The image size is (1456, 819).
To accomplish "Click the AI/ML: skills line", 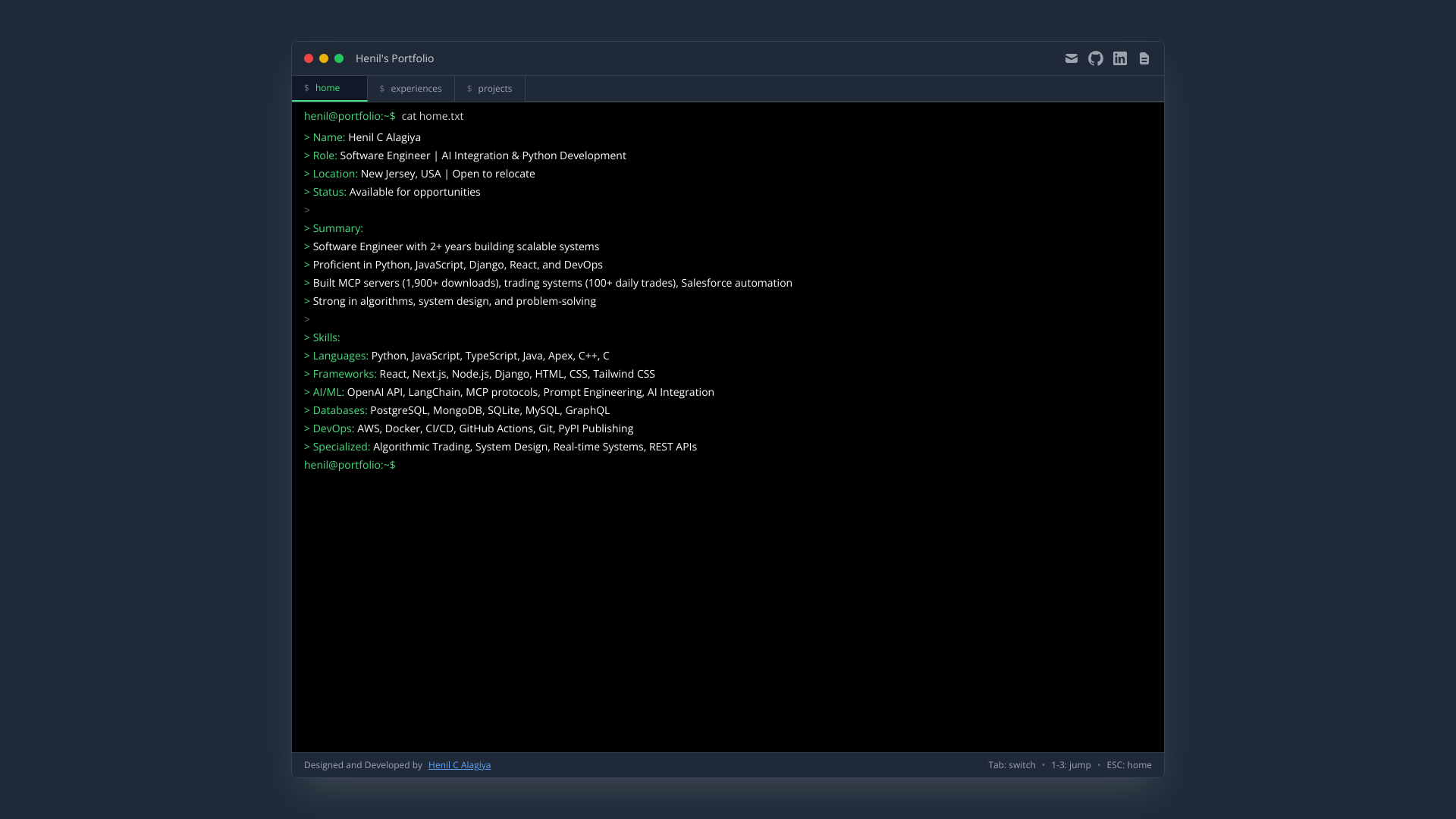I will click(x=509, y=392).
